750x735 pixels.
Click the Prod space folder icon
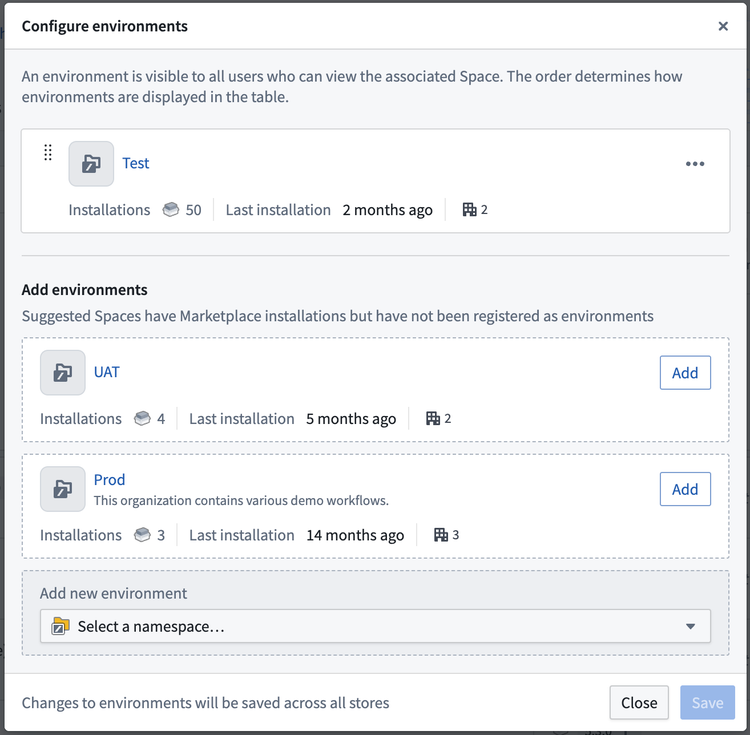click(x=62, y=489)
